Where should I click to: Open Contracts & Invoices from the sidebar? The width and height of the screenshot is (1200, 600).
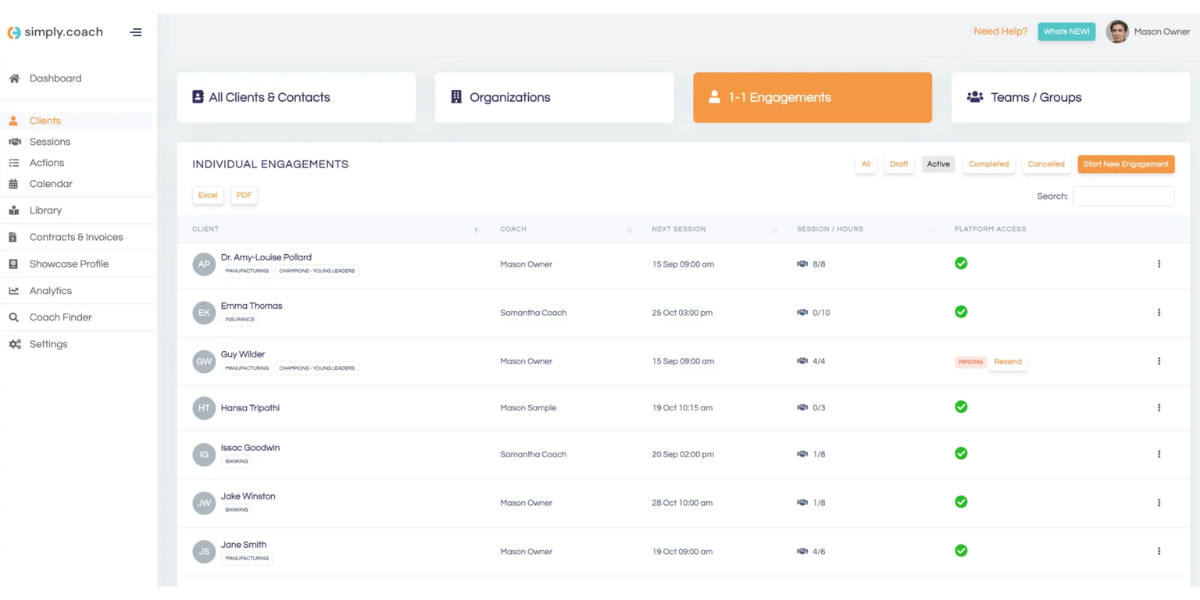(x=77, y=236)
